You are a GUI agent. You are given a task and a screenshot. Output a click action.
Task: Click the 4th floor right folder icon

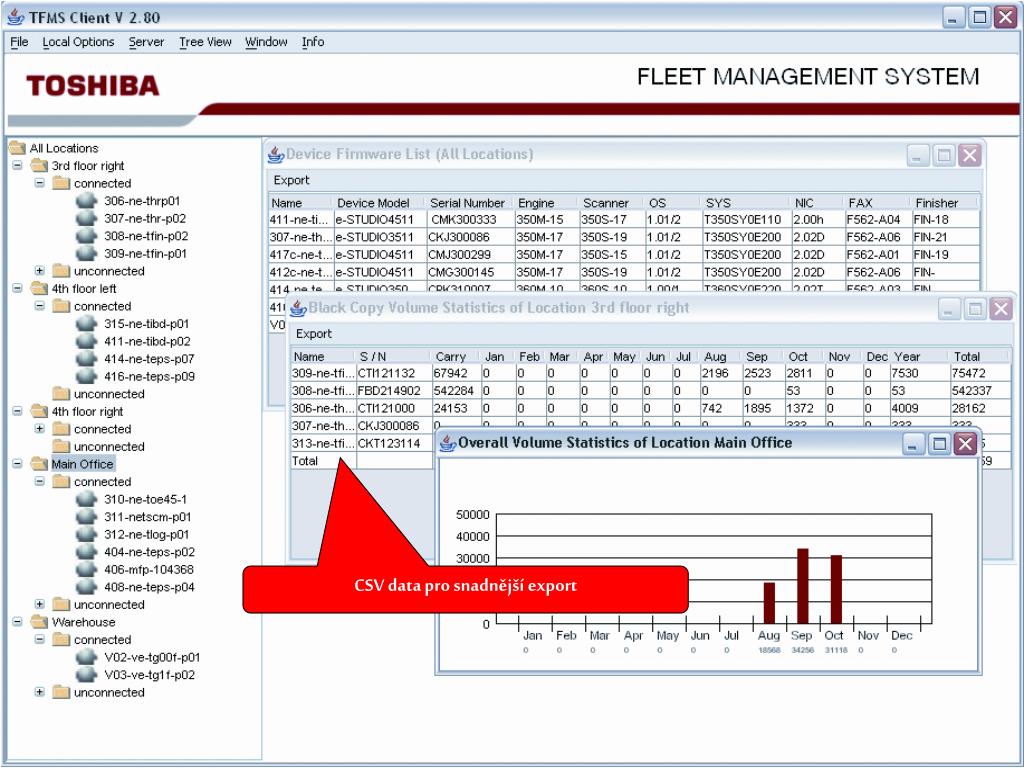[40, 411]
